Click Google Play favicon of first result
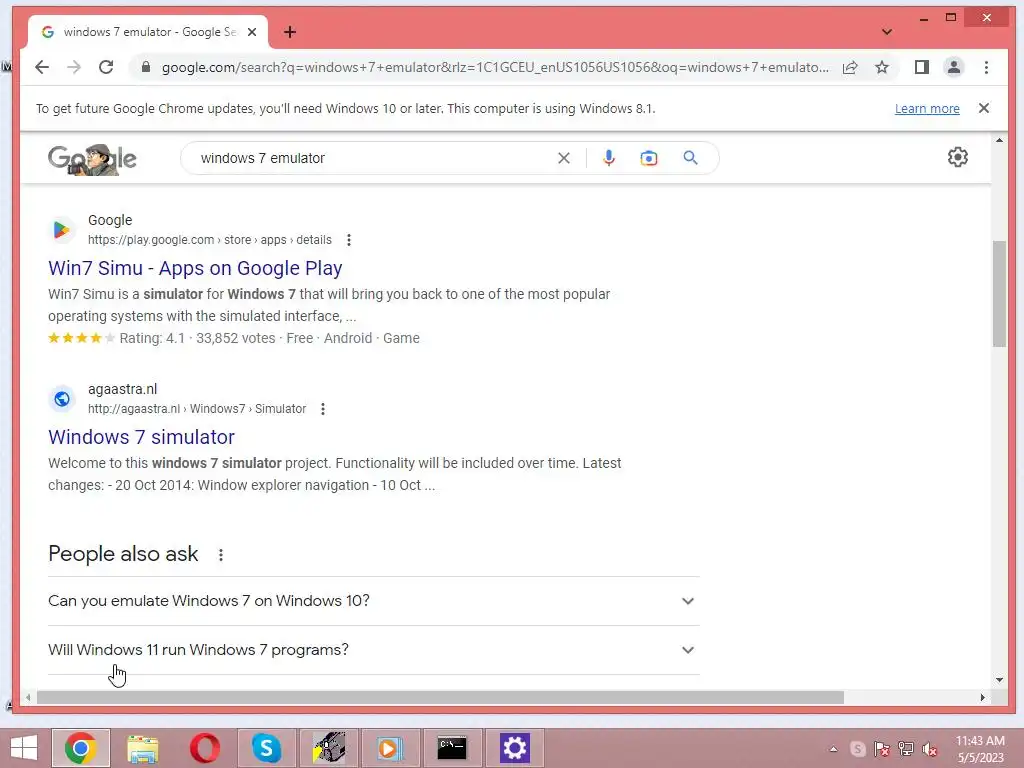Viewport: 1024px width, 768px height. point(62,230)
